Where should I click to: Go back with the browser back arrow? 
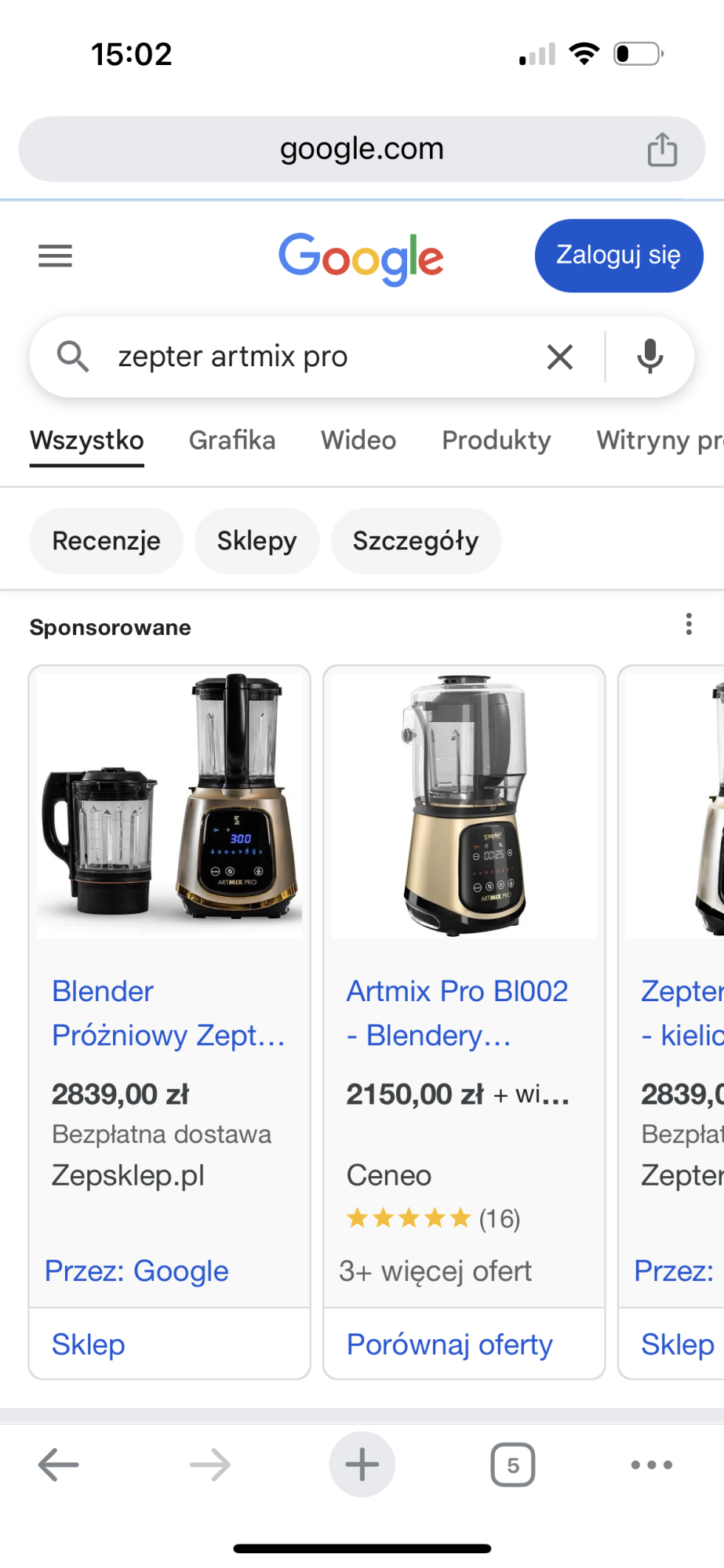59,1464
